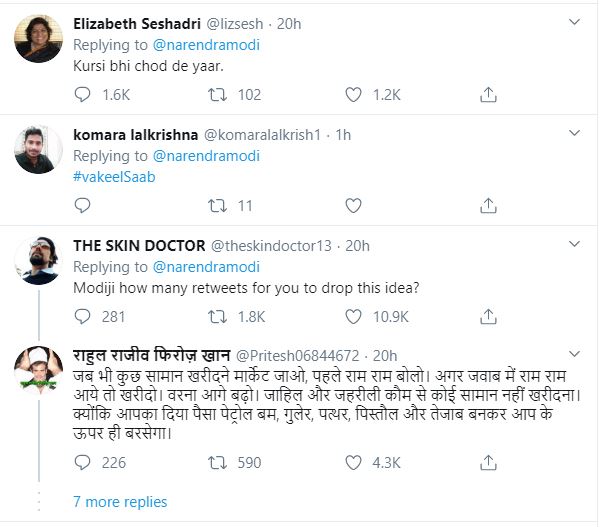Open more options for Elizabeth Seshadri's tweet
603x527 pixels.
(574, 21)
